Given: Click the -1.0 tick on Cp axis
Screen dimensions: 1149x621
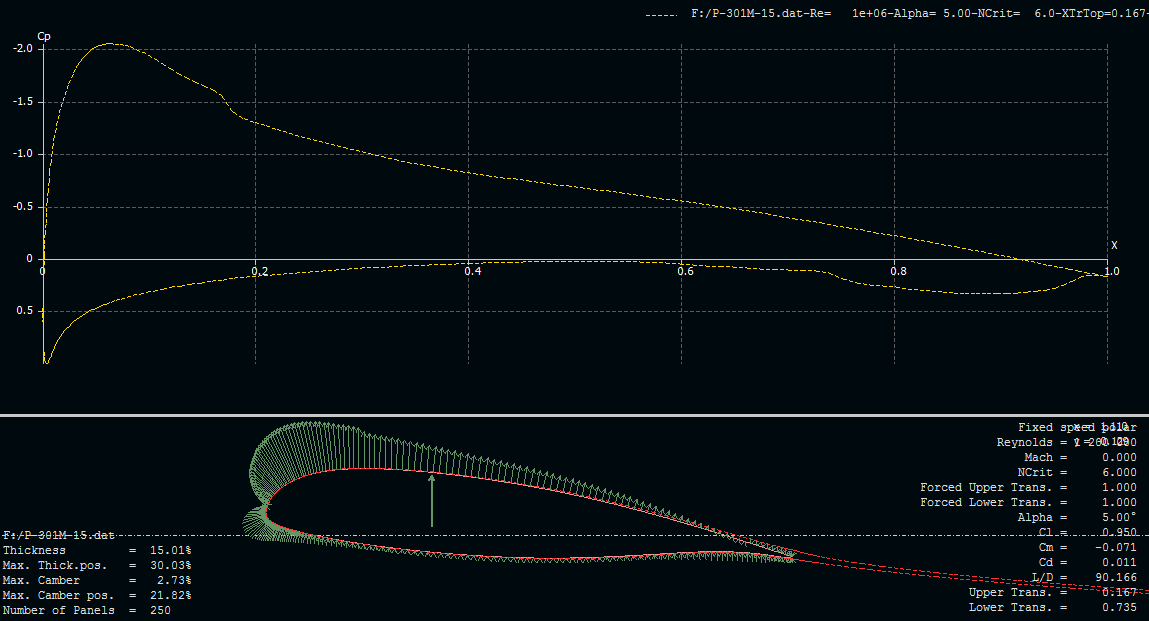Looking at the screenshot, I should (22, 154).
